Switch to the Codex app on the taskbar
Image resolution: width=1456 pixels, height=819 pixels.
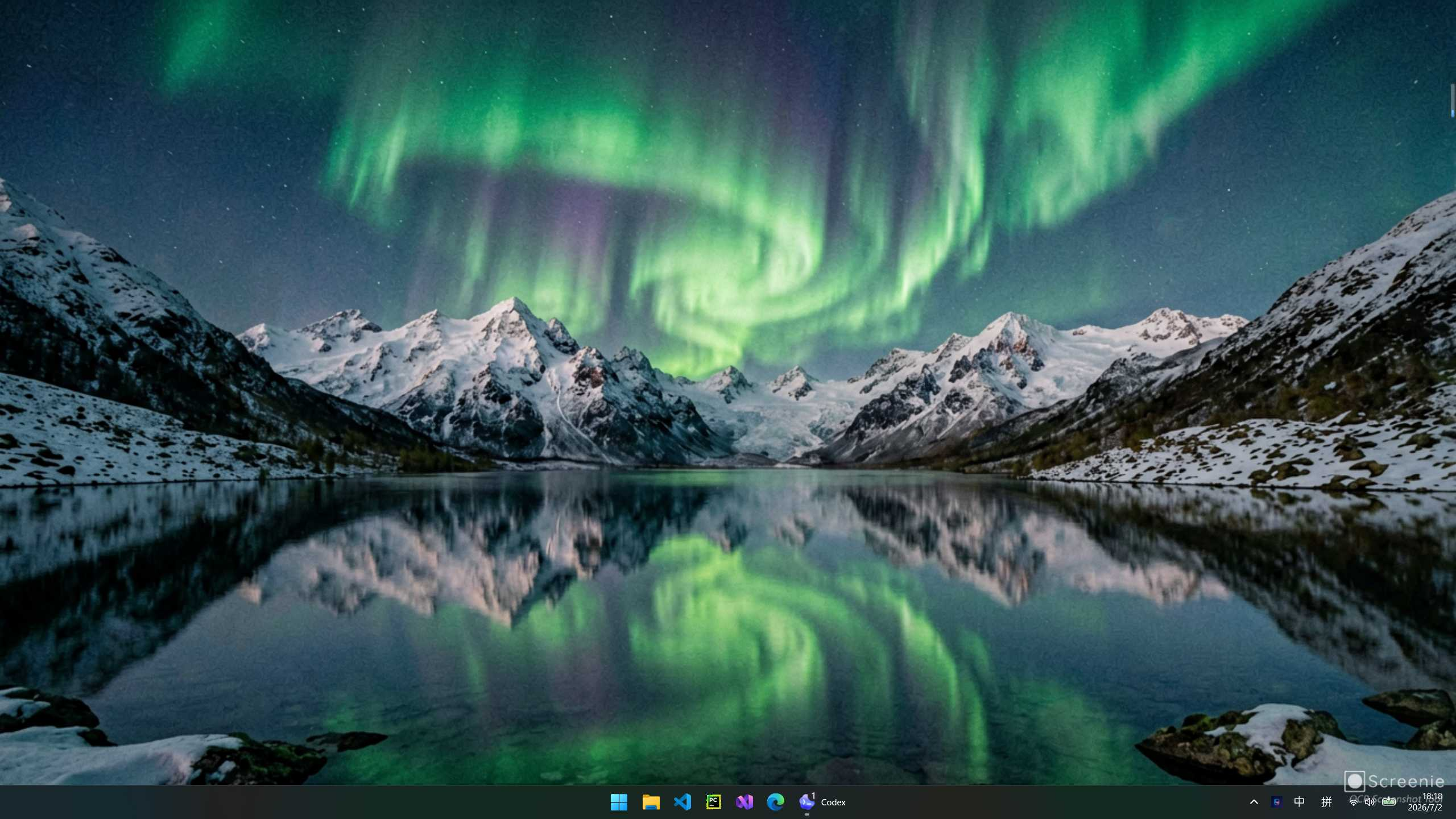pyautogui.click(x=822, y=802)
